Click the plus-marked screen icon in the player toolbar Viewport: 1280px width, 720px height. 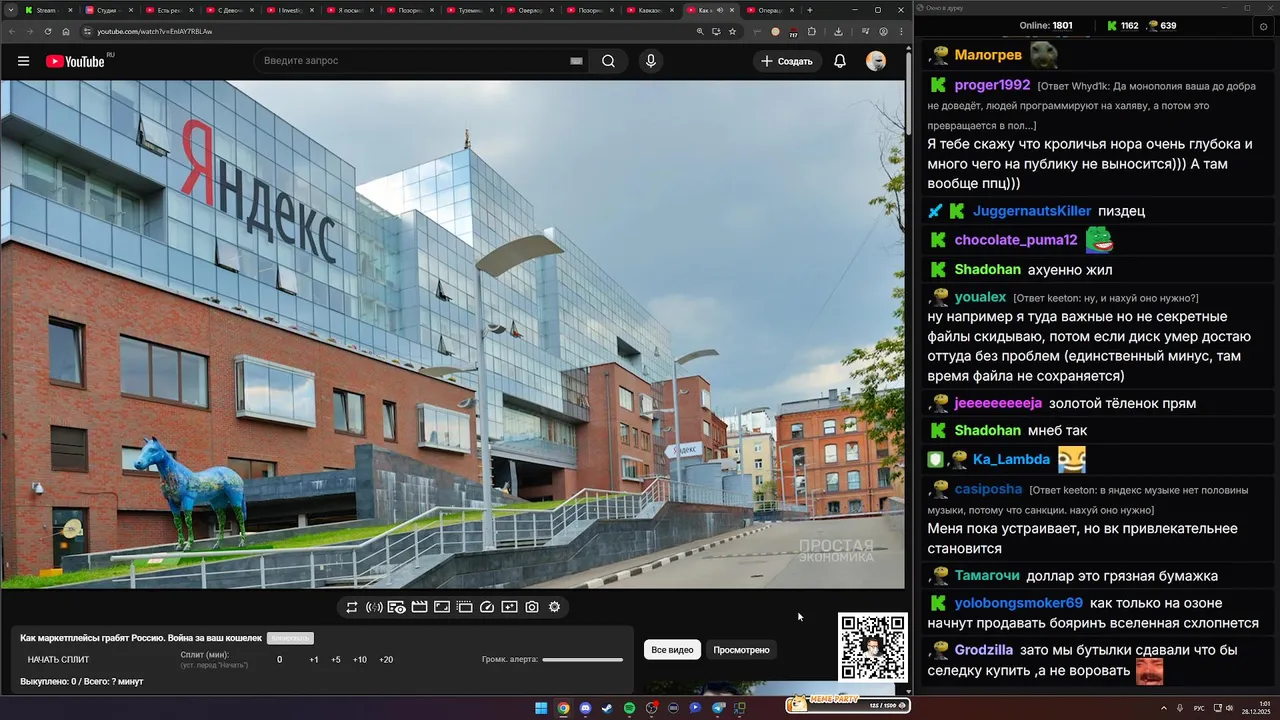509,607
